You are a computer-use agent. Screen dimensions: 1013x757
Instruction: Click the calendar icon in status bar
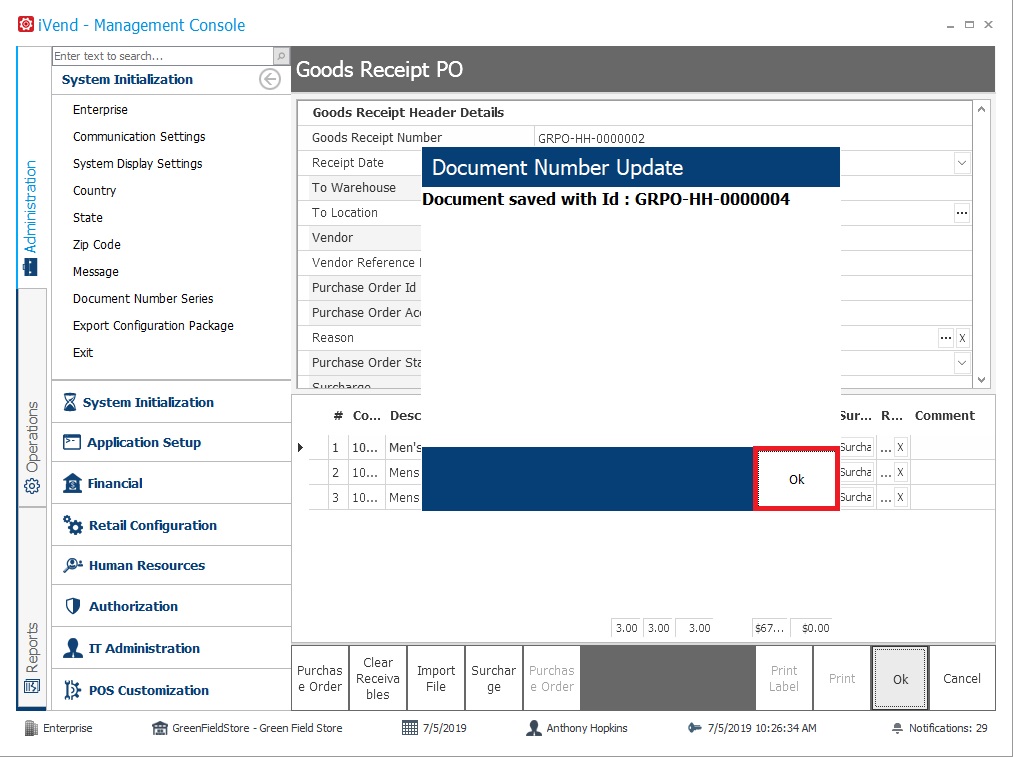tap(410, 728)
